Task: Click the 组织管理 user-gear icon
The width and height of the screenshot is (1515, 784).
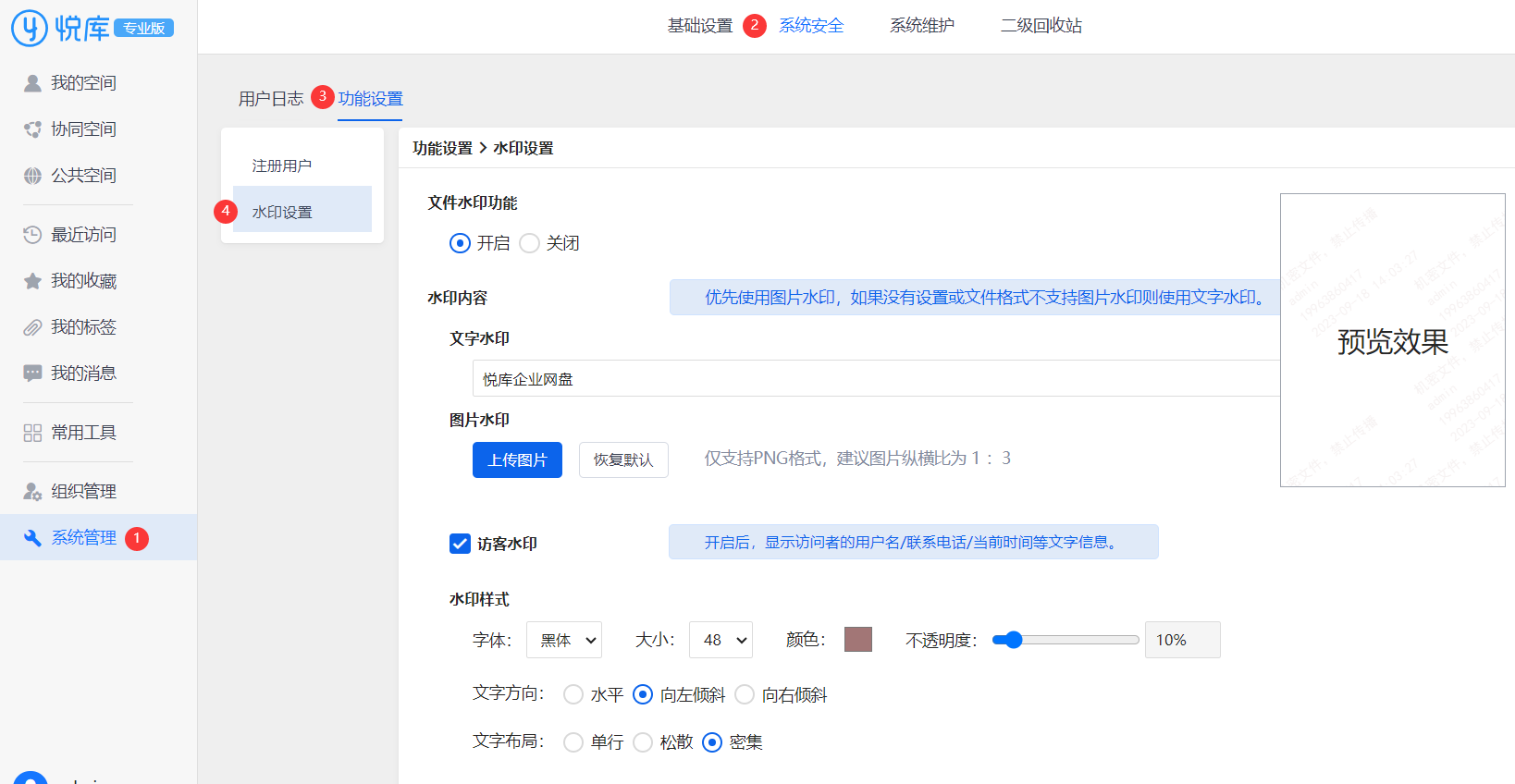Action: (x=32, y=492)
